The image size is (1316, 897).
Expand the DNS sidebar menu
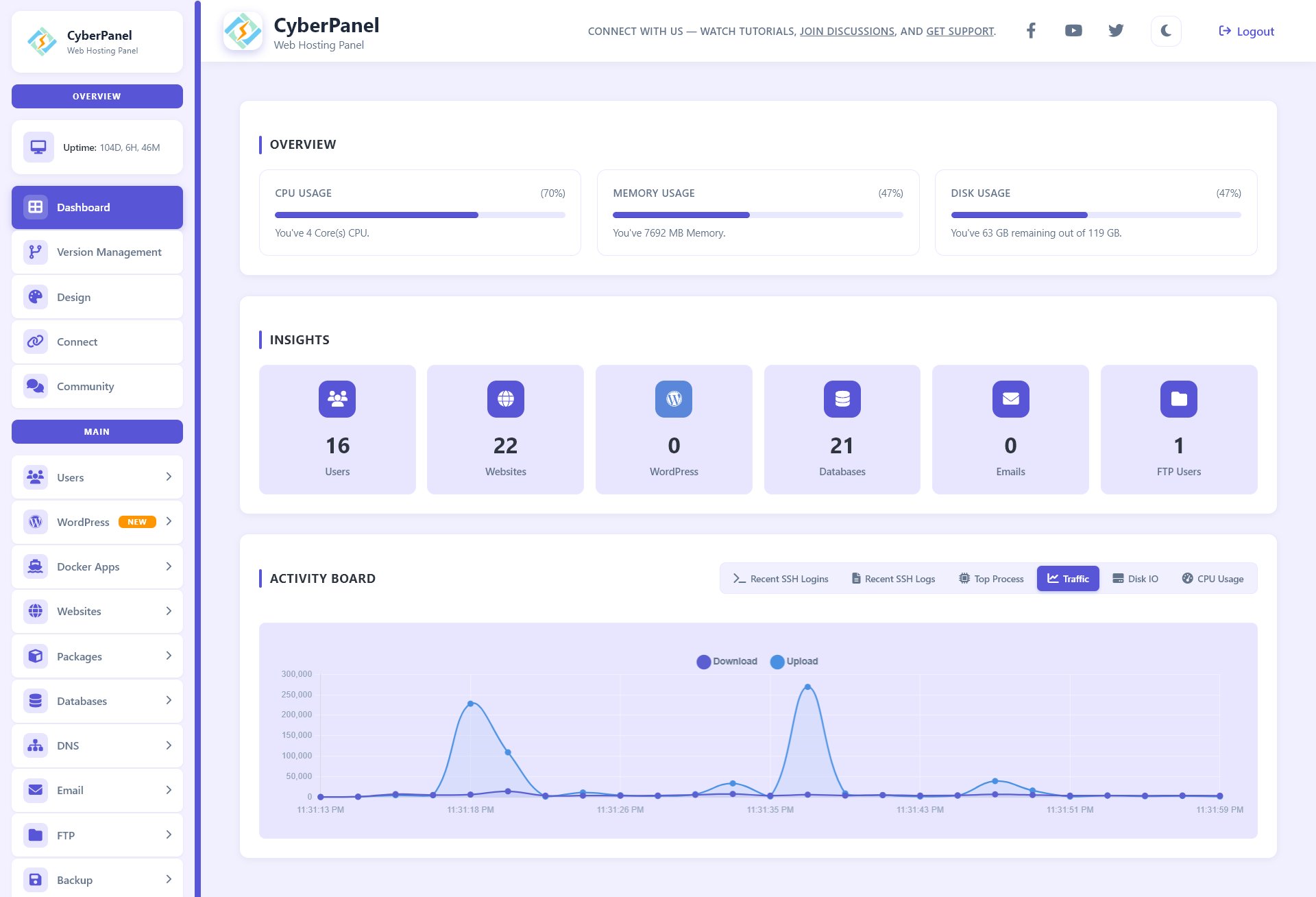click(97, 745)
